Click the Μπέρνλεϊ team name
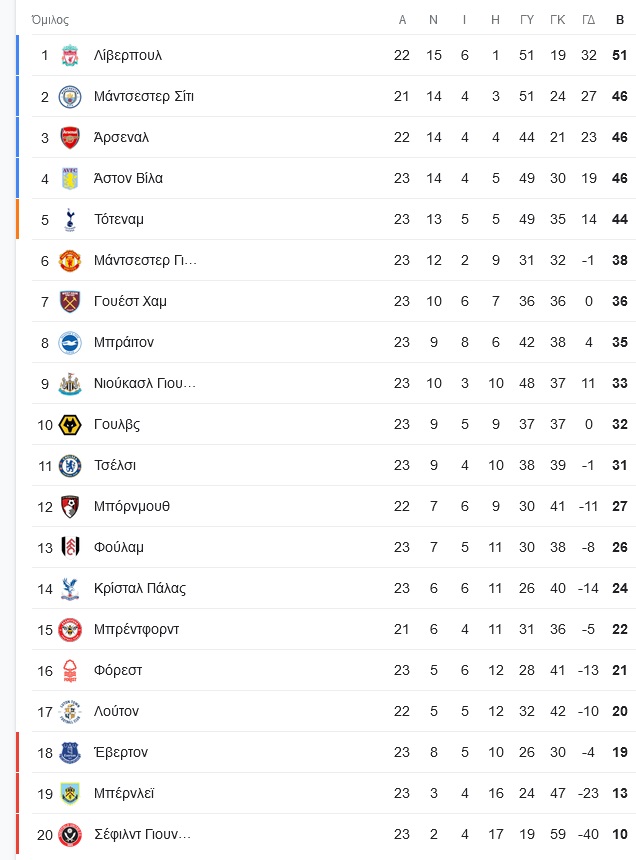Screen dimensions: 636x860 pos(124,793)
